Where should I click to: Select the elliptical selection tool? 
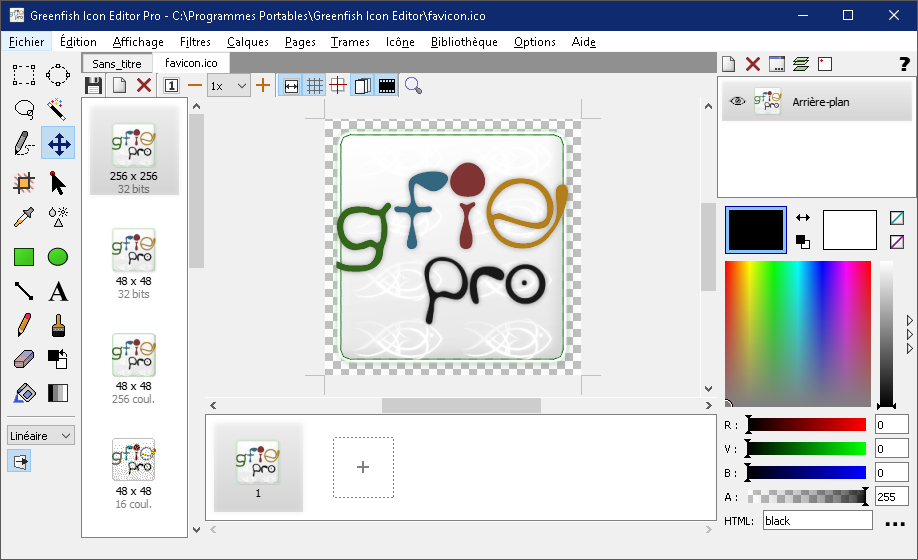tap(58, 75)
